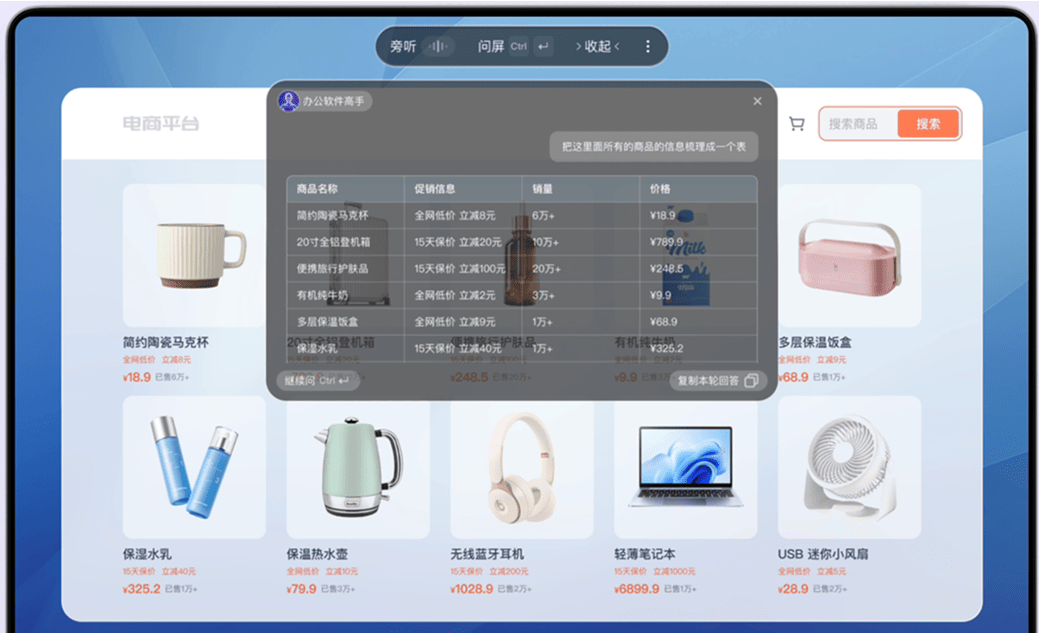This screenshot has height=633, width=1040.
Task: Open the laptop product image
Action: [686, 467]
